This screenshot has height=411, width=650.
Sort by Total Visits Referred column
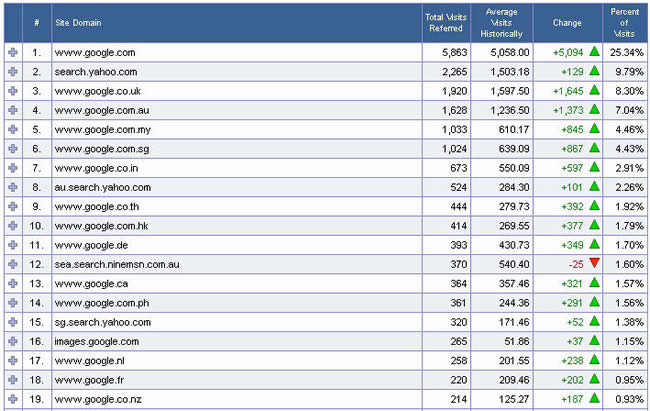[x=445, y=22]
